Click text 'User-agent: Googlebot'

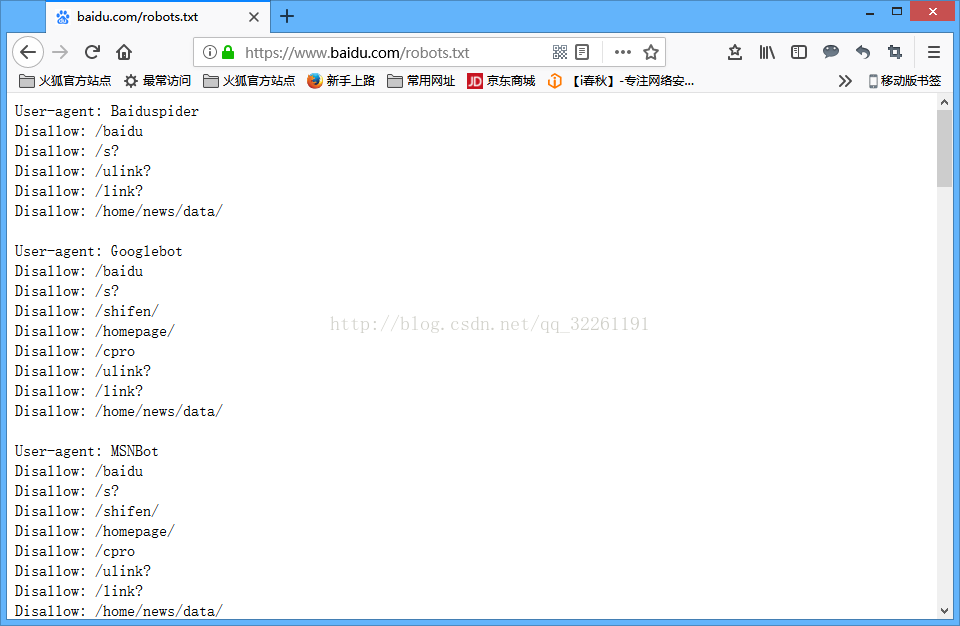99,251
